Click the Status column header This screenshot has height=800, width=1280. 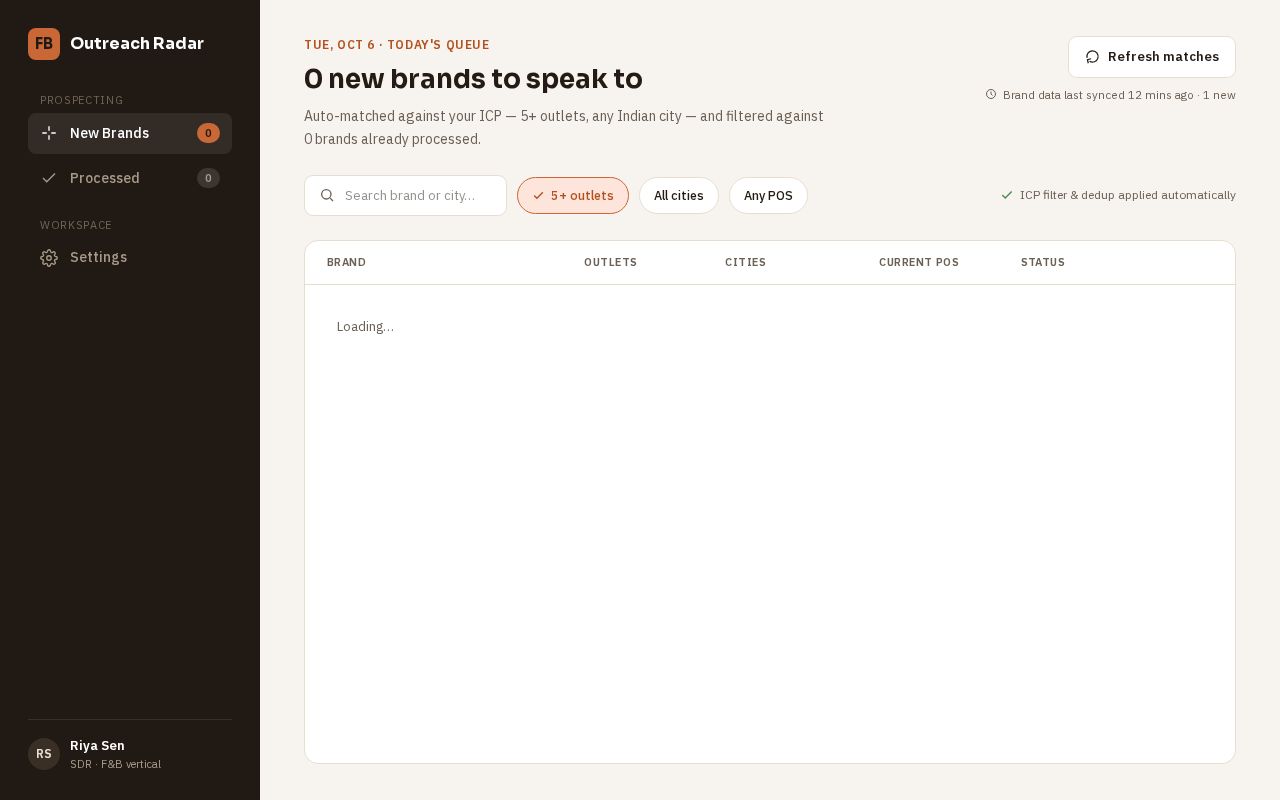coord(1043,262)
